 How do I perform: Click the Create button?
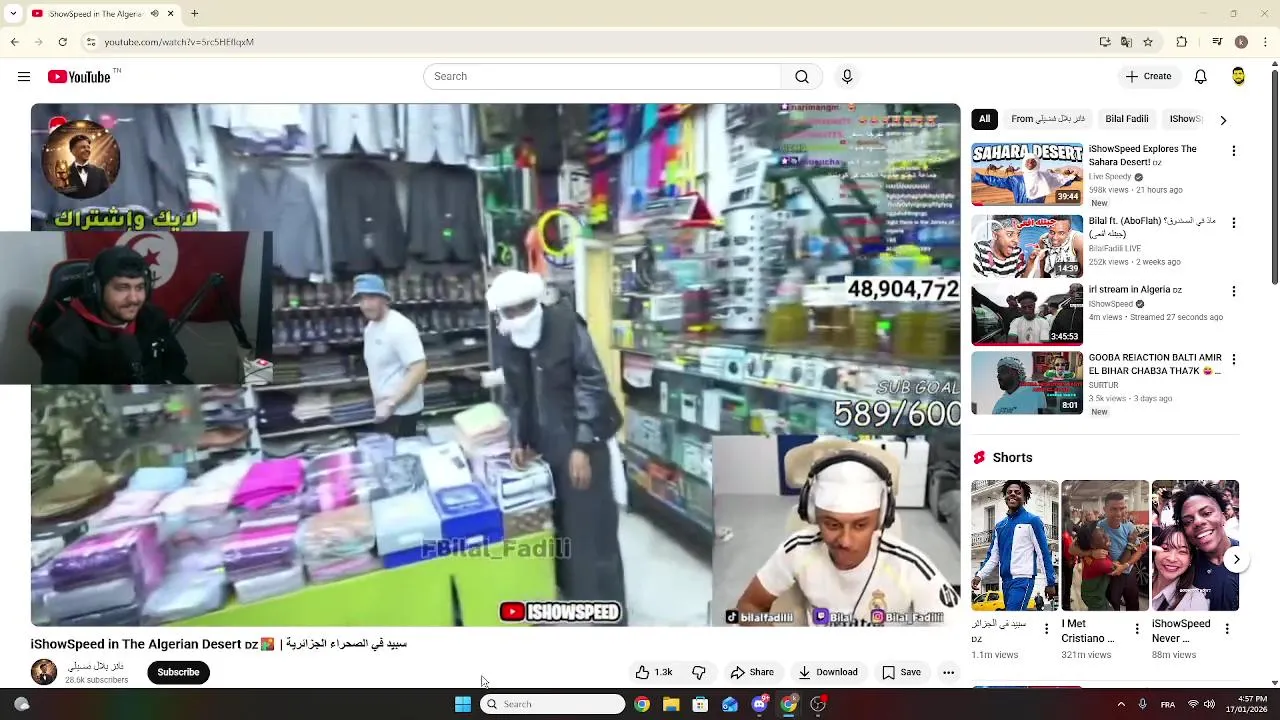click(x=1148, y=77)
